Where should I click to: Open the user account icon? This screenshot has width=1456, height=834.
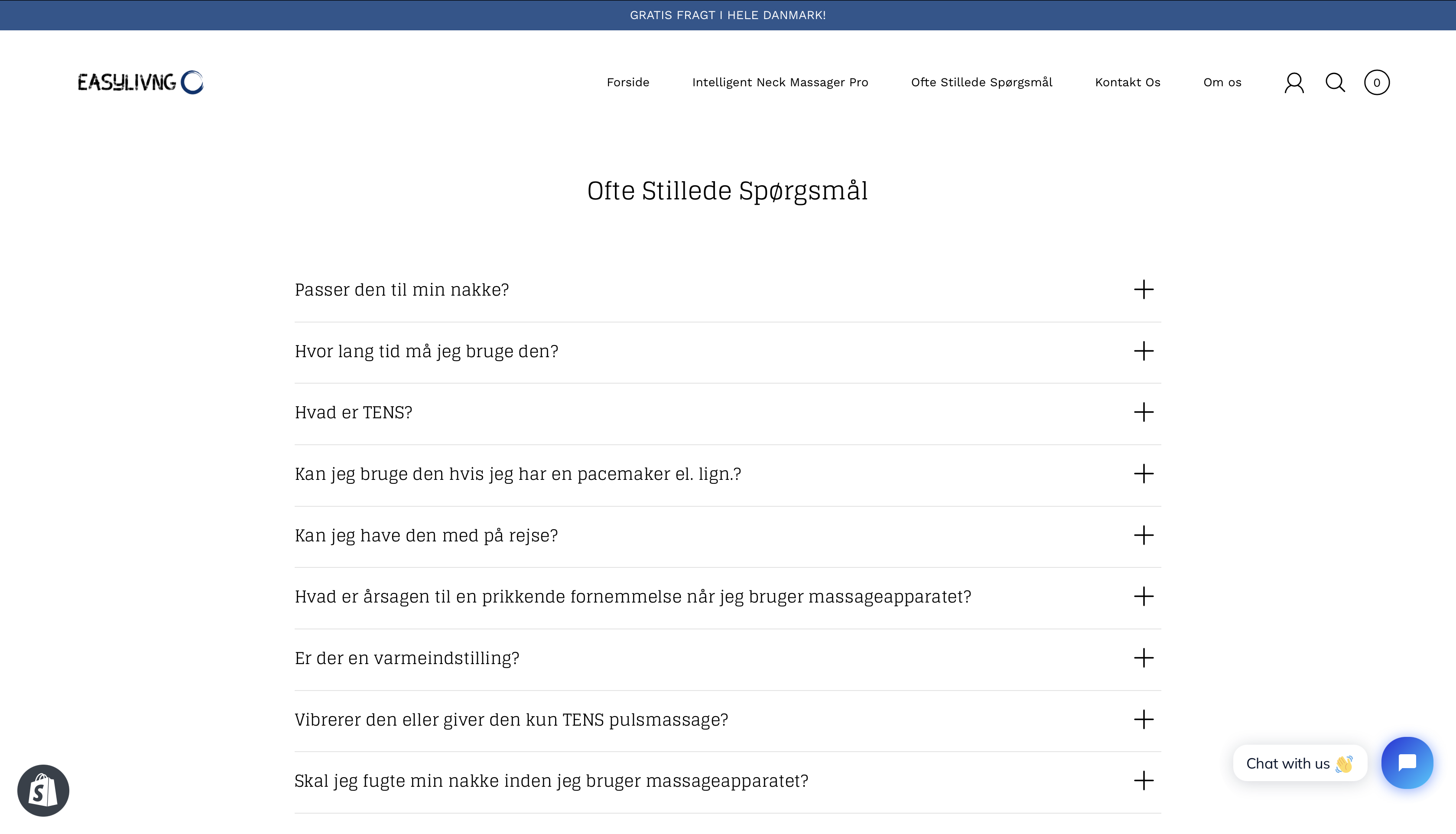tap(1294, 82)
